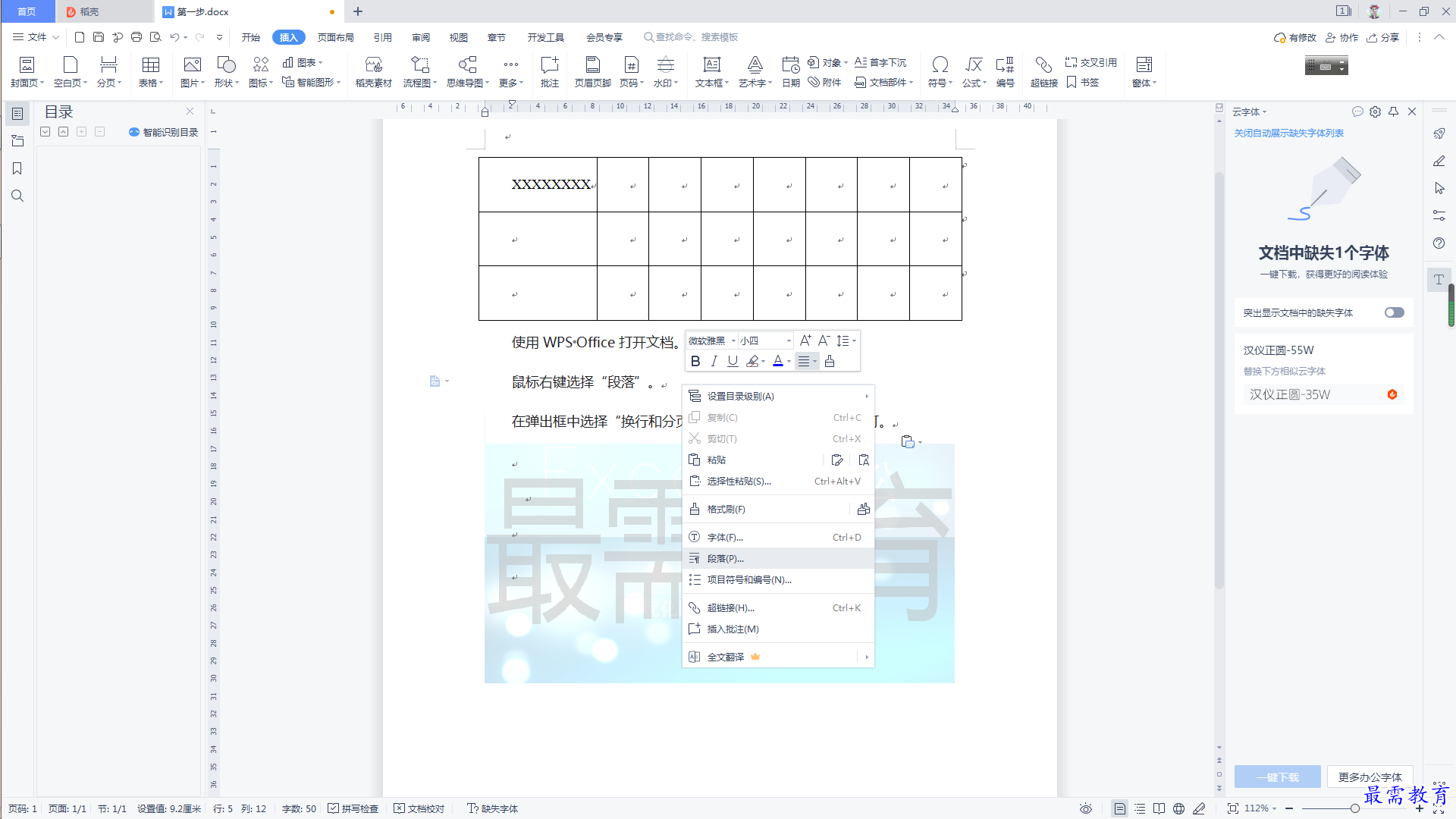Insert 艺术字 word art

pos(755,72)
